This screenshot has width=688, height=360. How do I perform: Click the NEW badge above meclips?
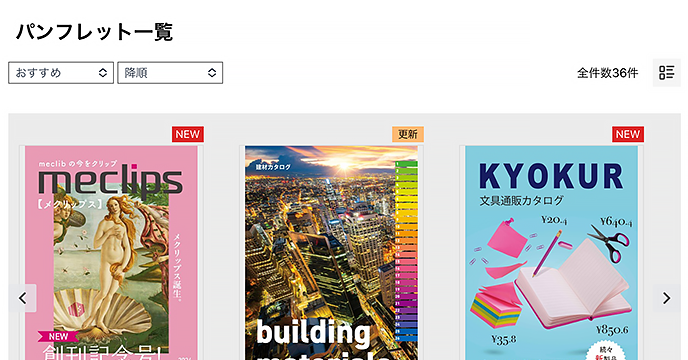click(x=188, y=134)
